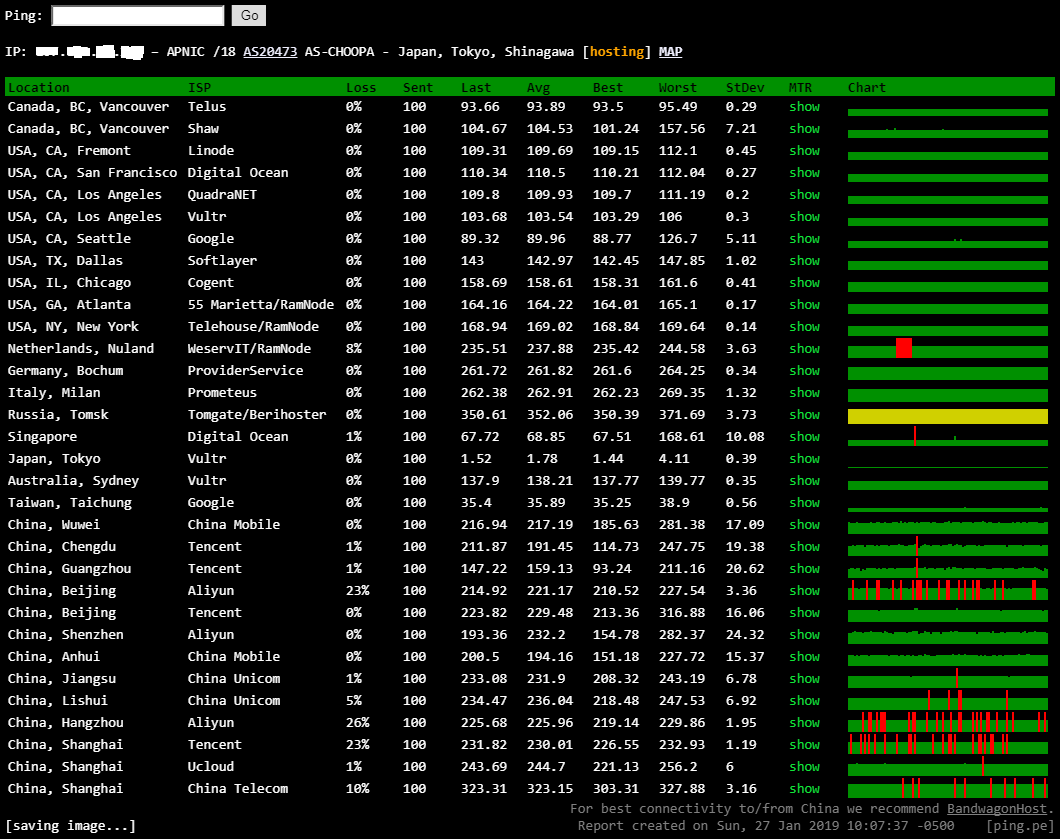Show MTR for Chengdu Tencent row
The width and height of the screenshot is (1060, 839).
pyautogui.click(x=804, y=546)
